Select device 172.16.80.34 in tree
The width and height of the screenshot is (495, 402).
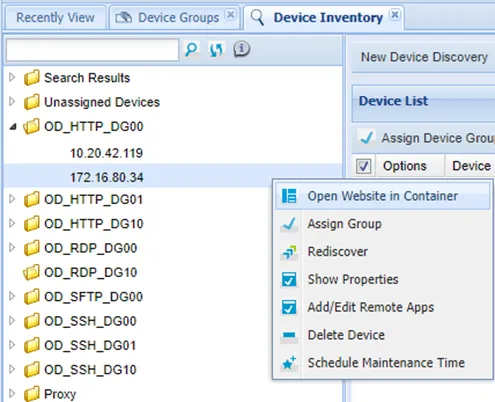click(107, 177)
